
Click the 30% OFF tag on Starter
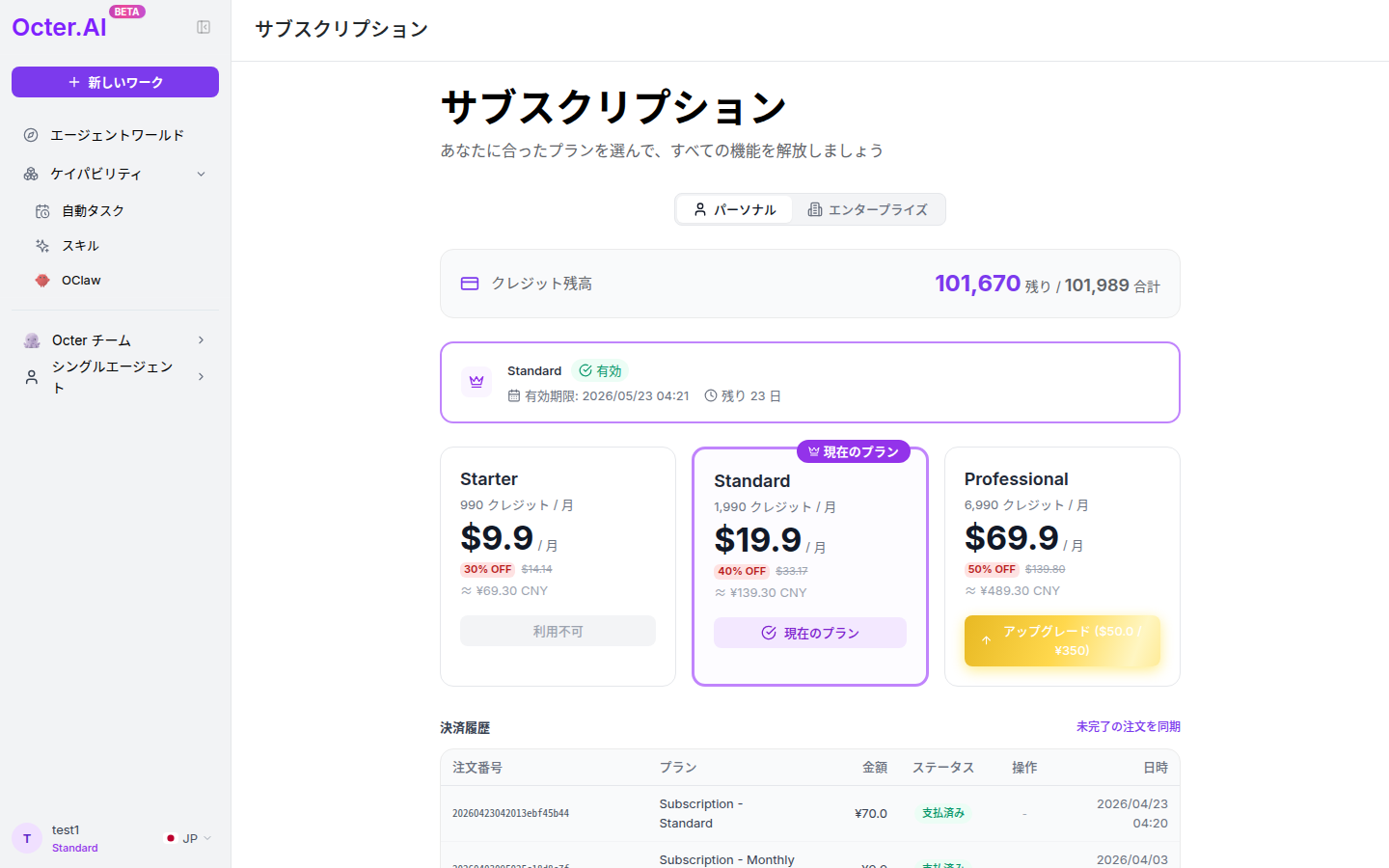tap(487, 569)
